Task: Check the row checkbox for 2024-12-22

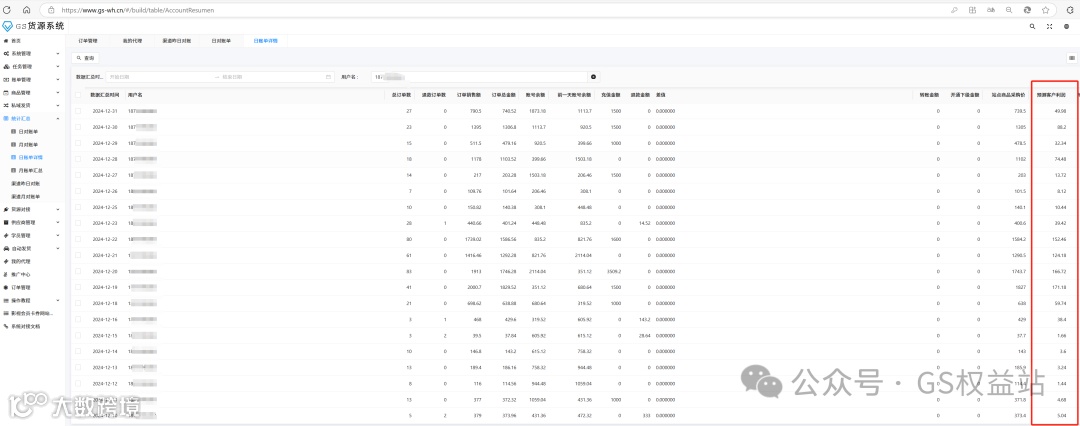Action: tap(78, 239)
